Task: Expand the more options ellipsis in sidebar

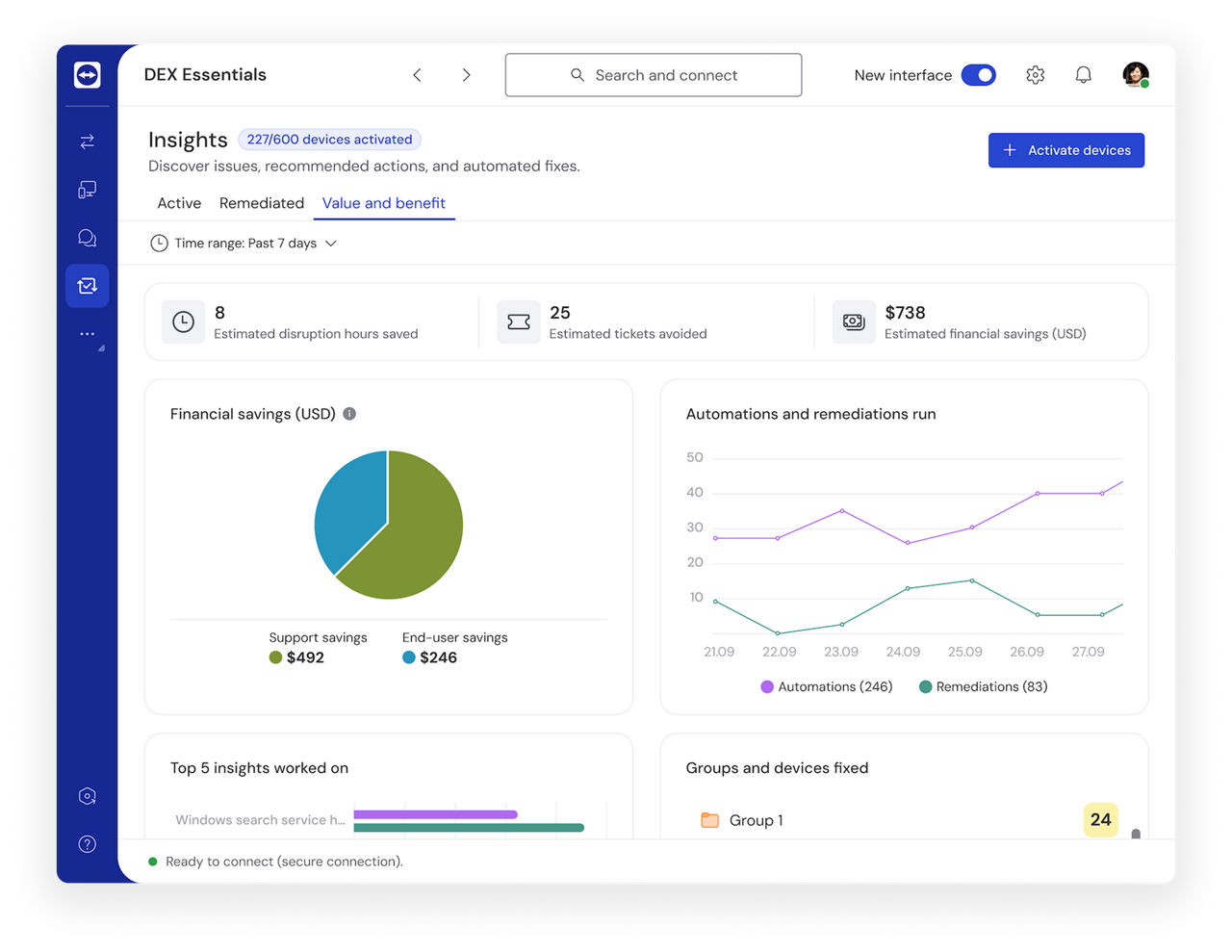Action: pos(86,333)
